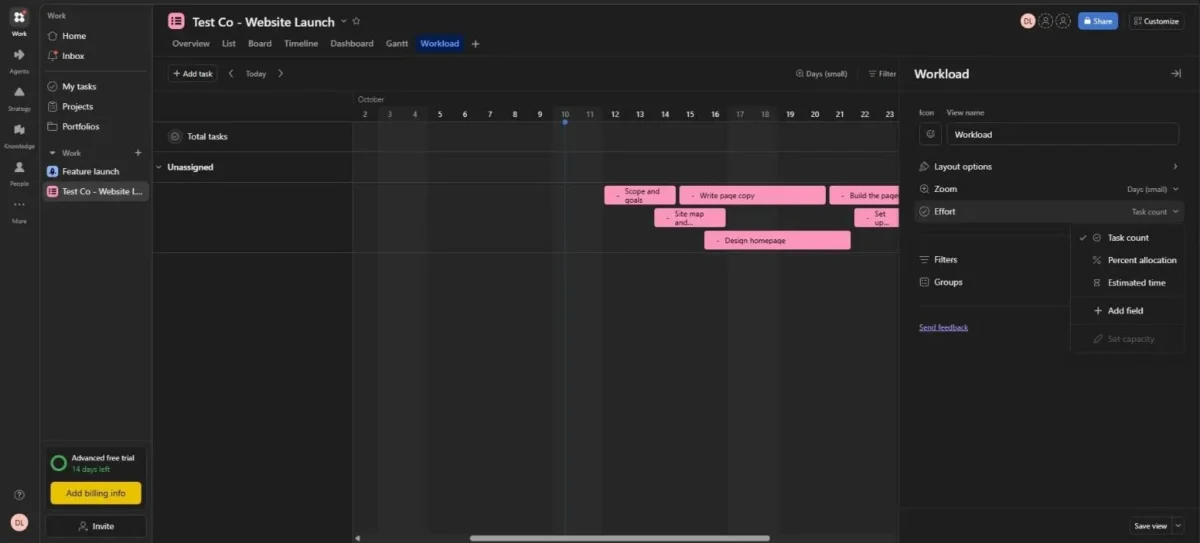Click the Share button
The image size is (1200, 543).
click(x=1097, y=21)
